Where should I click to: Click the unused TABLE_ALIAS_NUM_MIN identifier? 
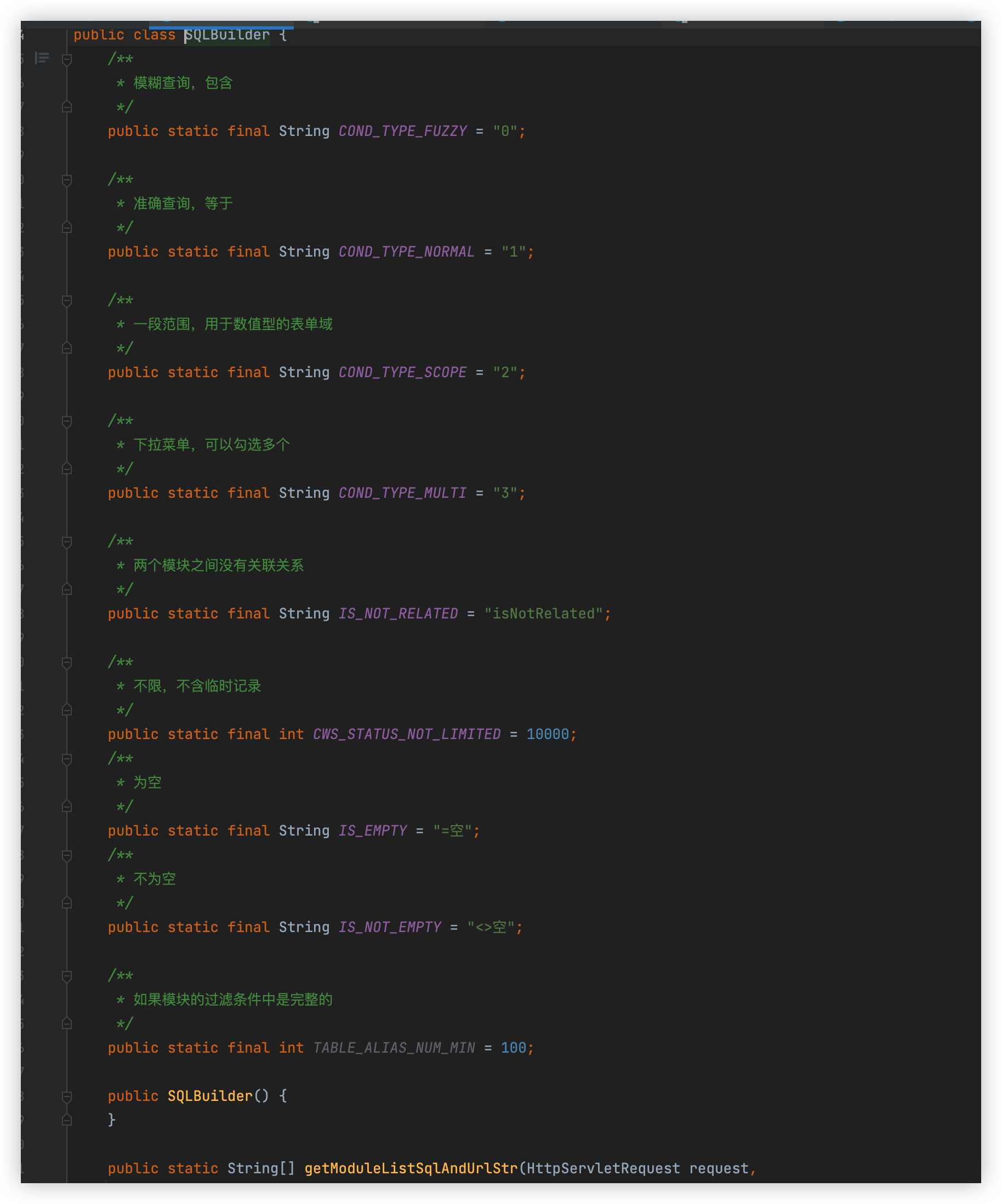click(x=394, y=1048)
